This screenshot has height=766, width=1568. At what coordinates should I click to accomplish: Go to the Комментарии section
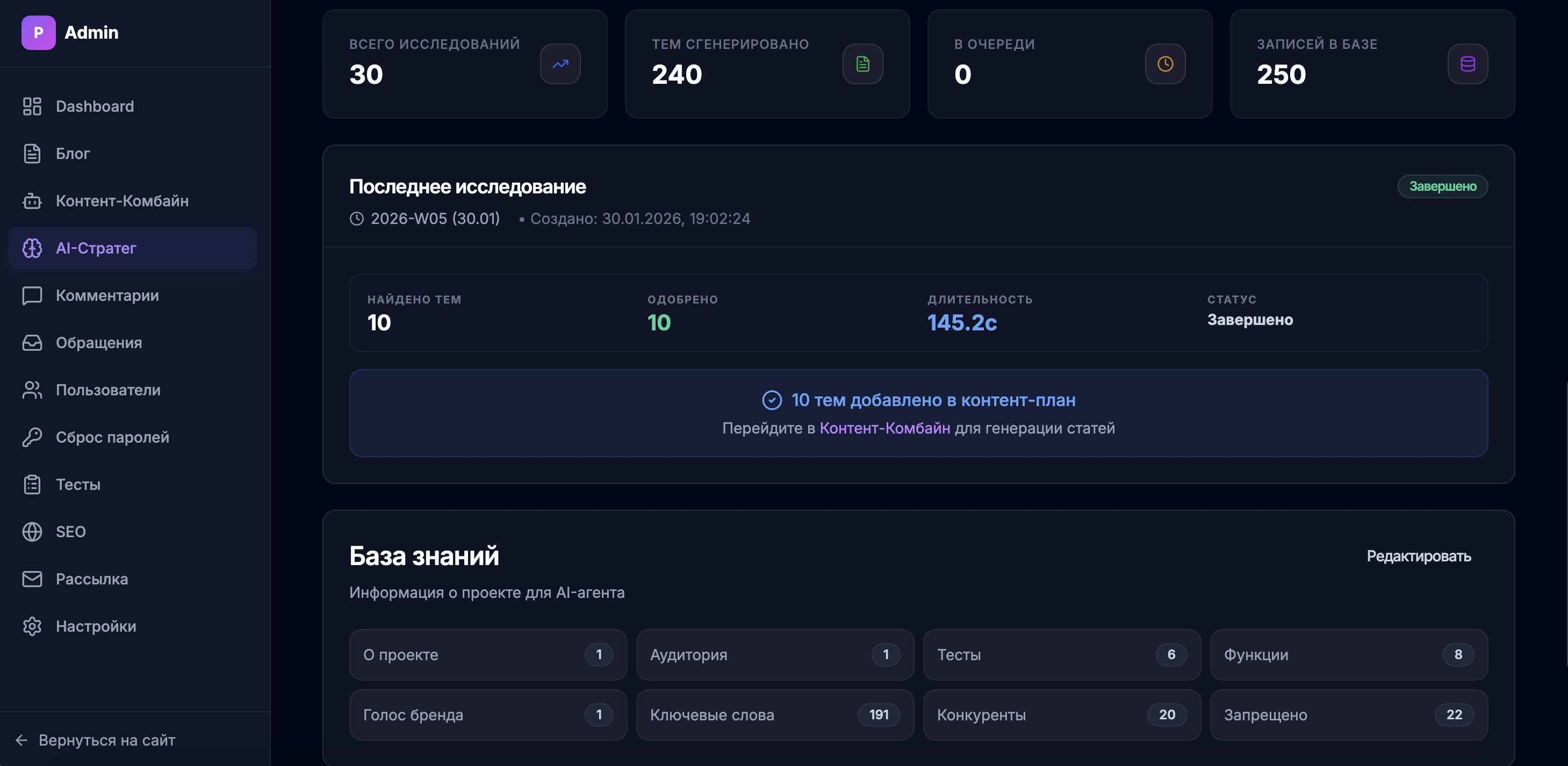click(107, 295)
